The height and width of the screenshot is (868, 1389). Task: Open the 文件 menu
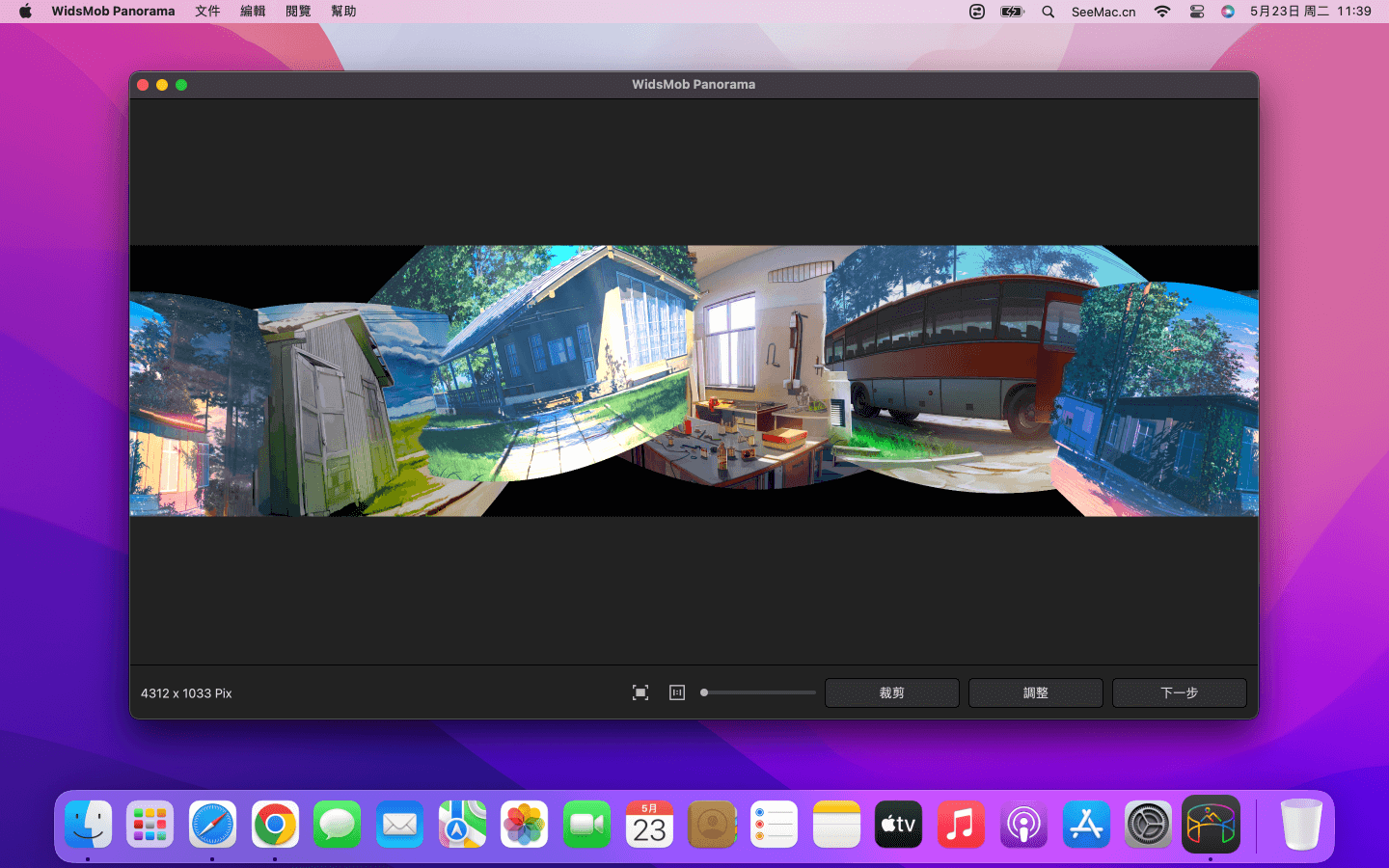207,12
